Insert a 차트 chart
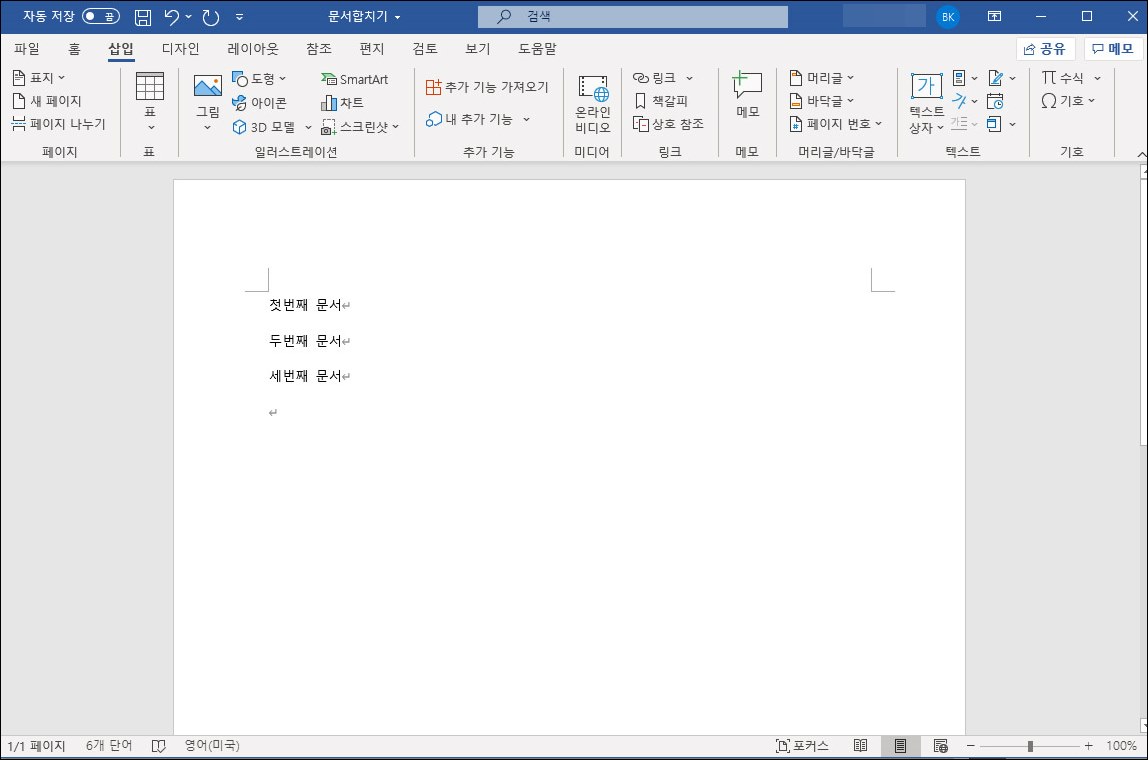This screenshot has height=760, width=1148. coord(343,103)
